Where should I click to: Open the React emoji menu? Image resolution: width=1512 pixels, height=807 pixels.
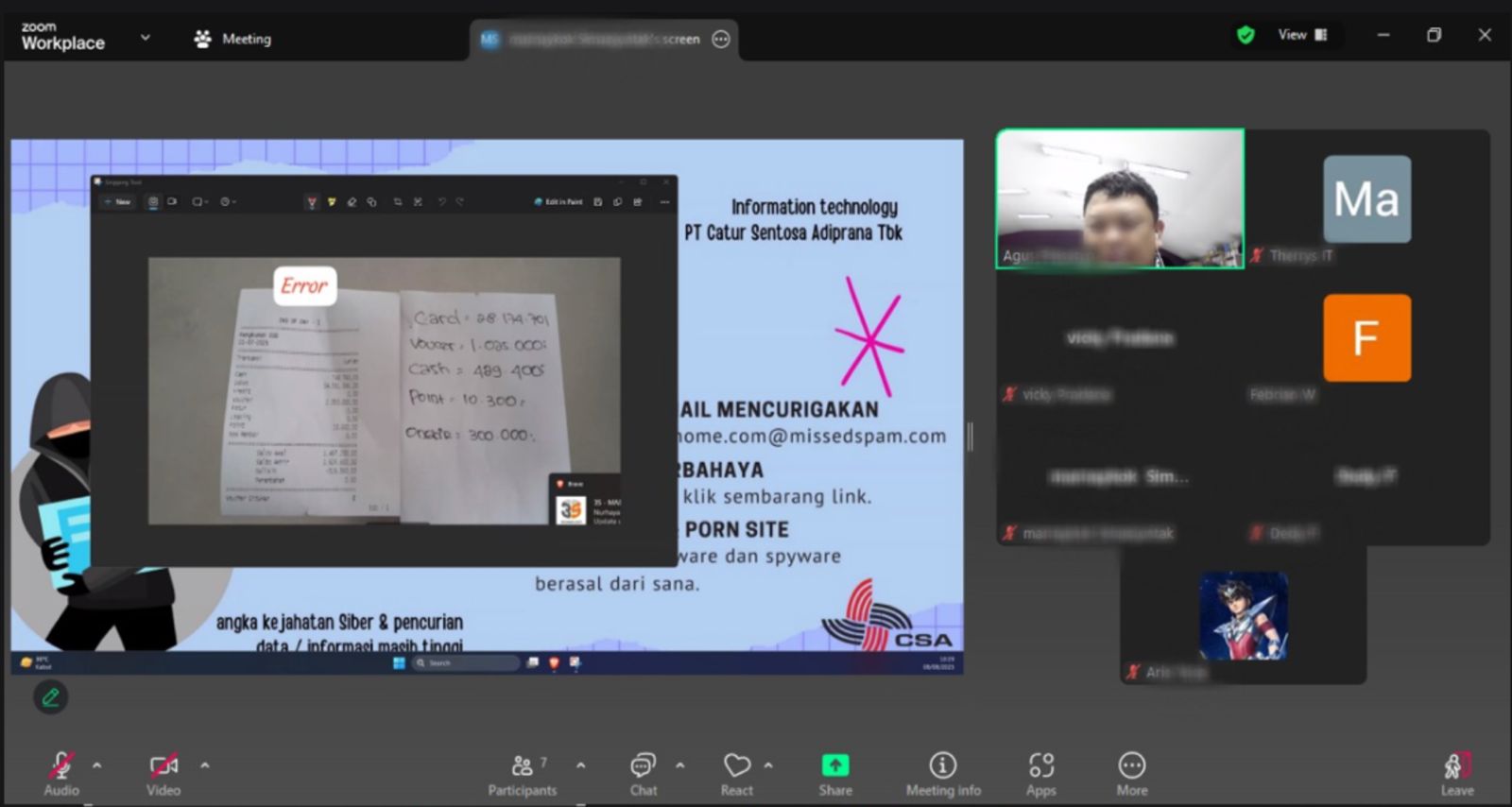(736, 772)
